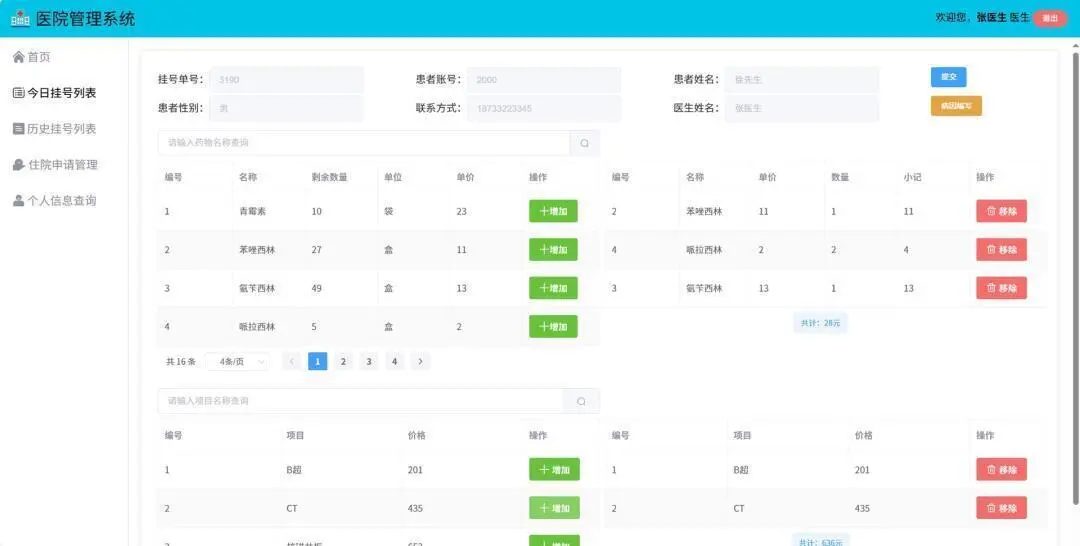Click previous page arrow in drug pagination
Viewport: 1080px width, 546px height.
click(x=292, y=361)
